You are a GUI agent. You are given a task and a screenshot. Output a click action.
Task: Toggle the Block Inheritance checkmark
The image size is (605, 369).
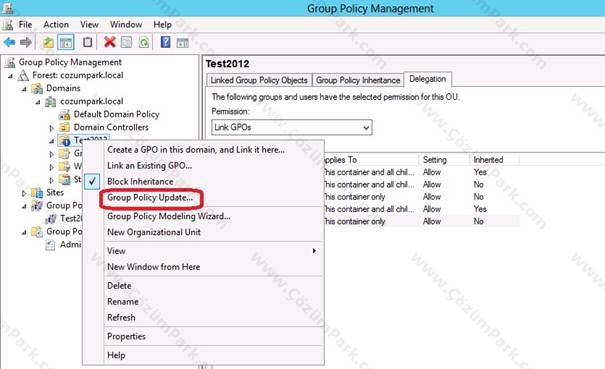click(x=92, y=181)
